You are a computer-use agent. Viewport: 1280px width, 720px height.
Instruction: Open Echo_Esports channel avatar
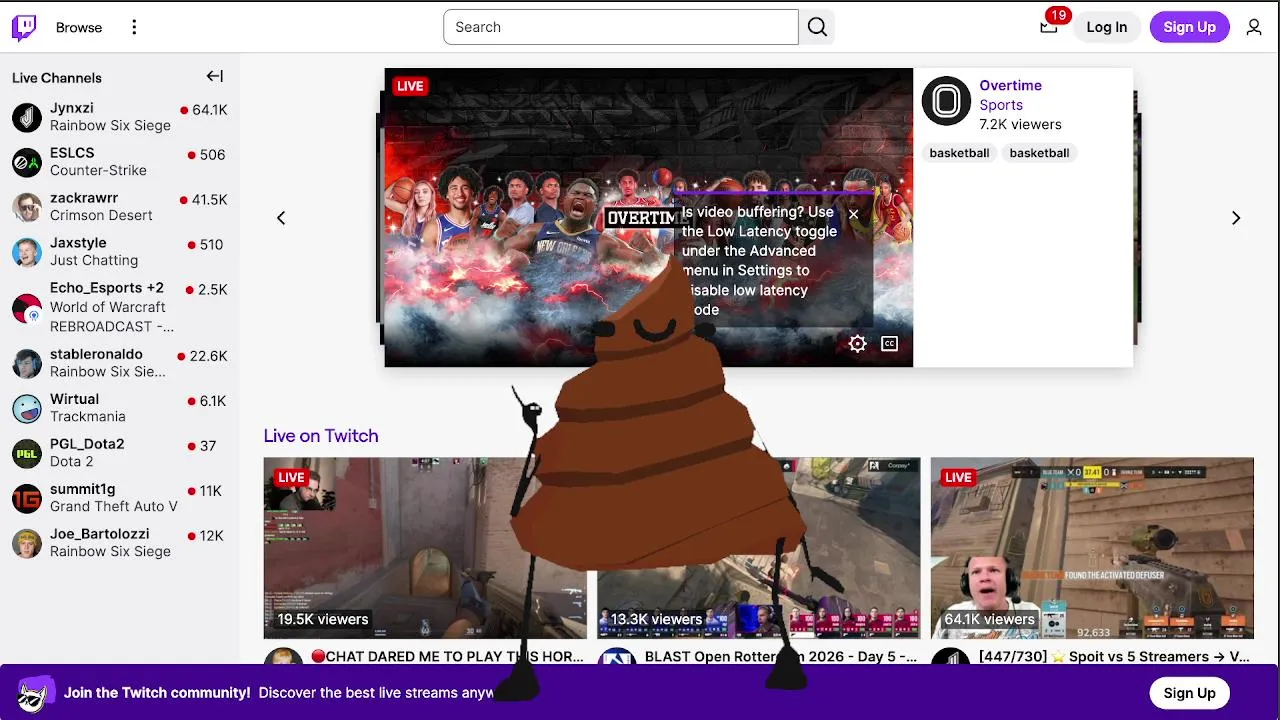[27, 307]
